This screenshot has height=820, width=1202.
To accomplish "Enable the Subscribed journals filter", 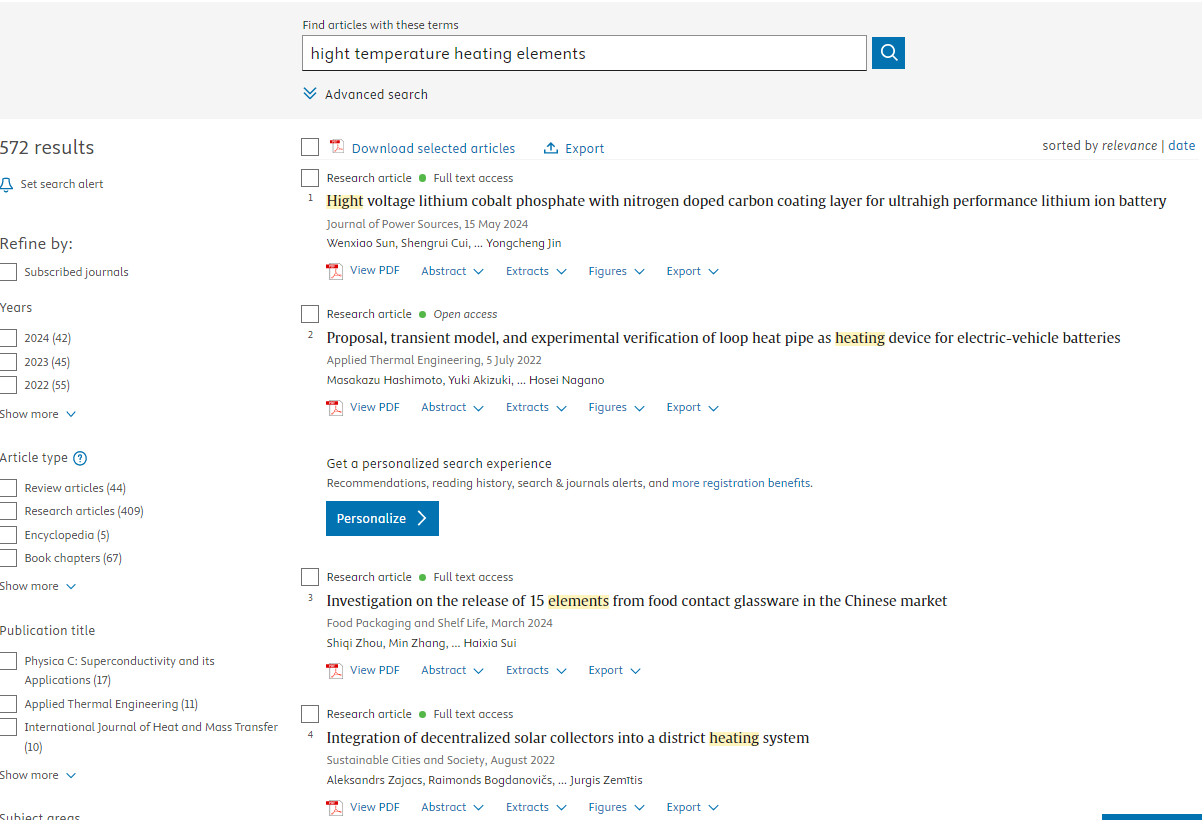I will (8, 272).
